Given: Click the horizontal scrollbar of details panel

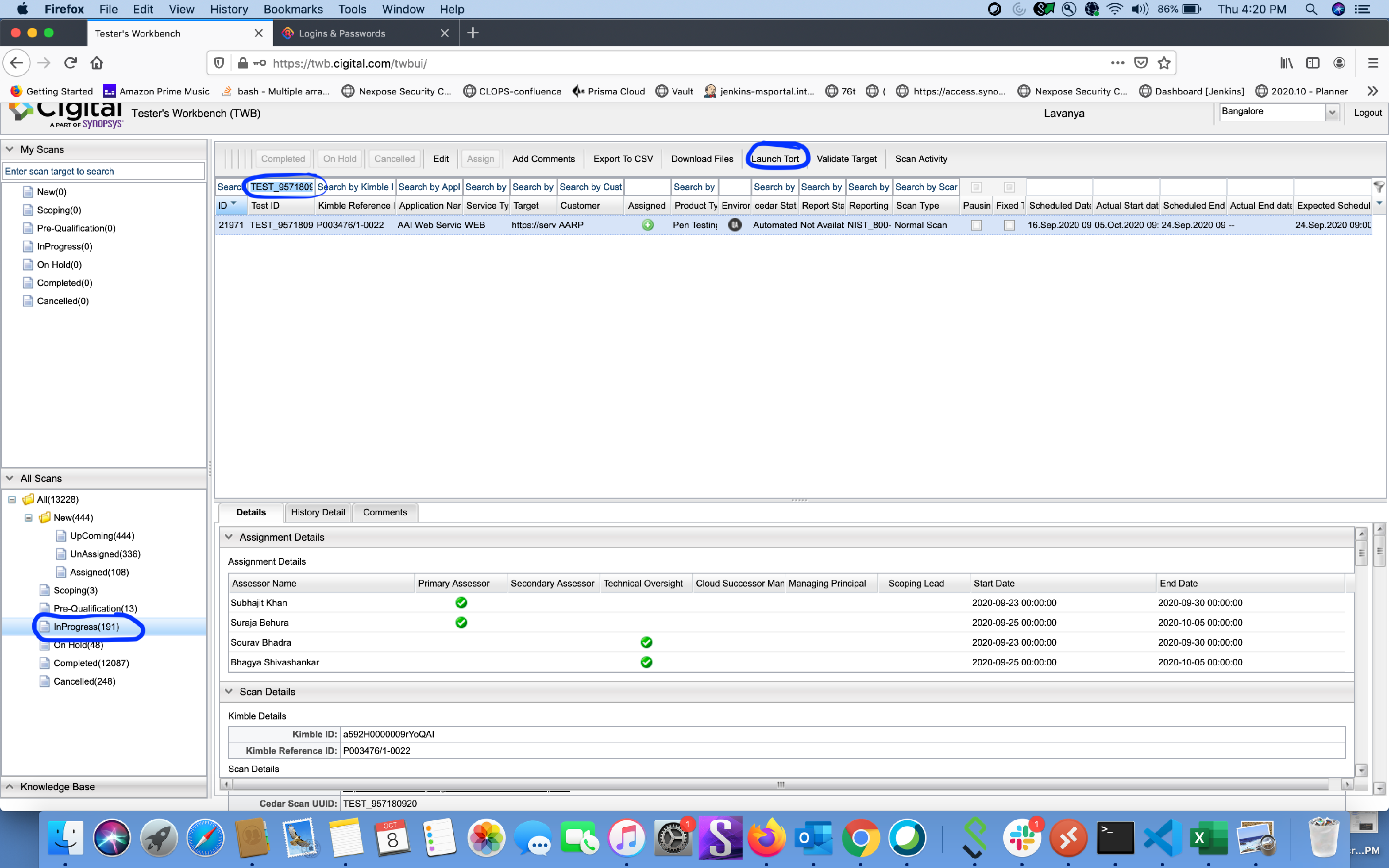Looking at the screenshot, I should tap(781, 784).
